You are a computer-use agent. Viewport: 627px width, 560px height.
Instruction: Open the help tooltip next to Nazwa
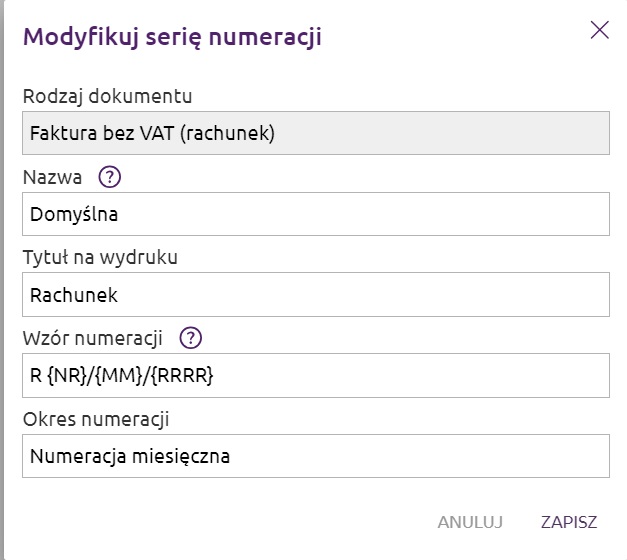[x=110, y=177]
